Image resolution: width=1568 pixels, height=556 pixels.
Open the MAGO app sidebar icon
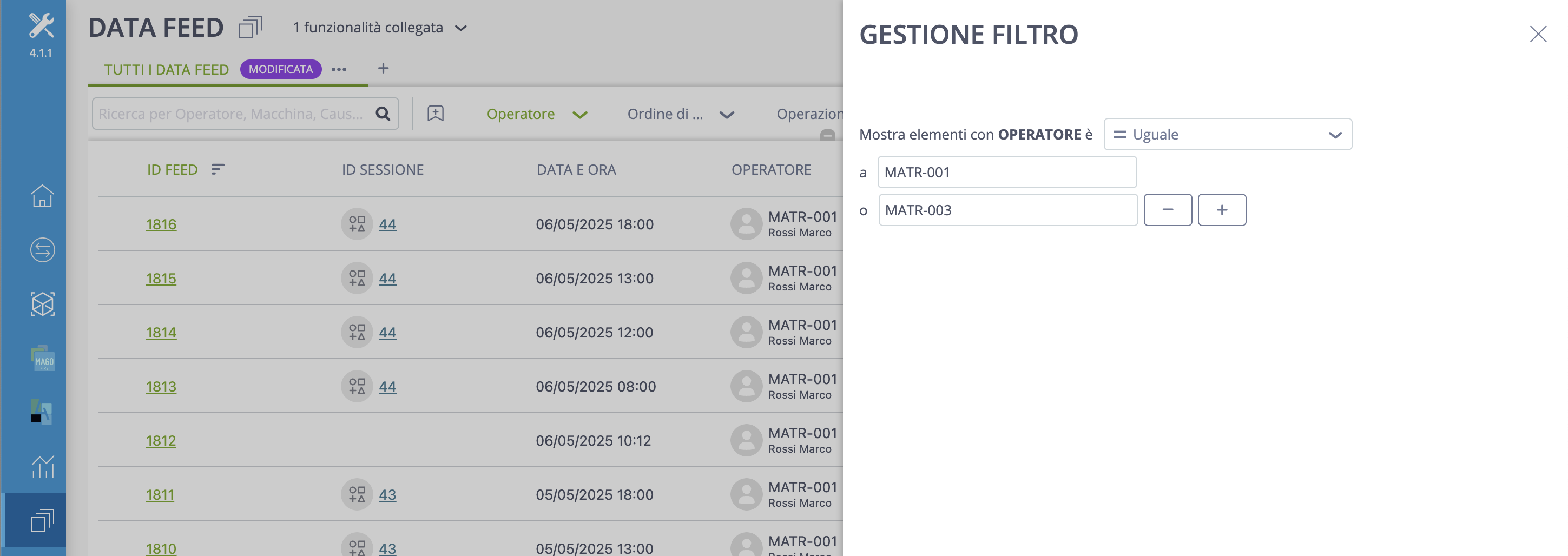click(42, 358)
